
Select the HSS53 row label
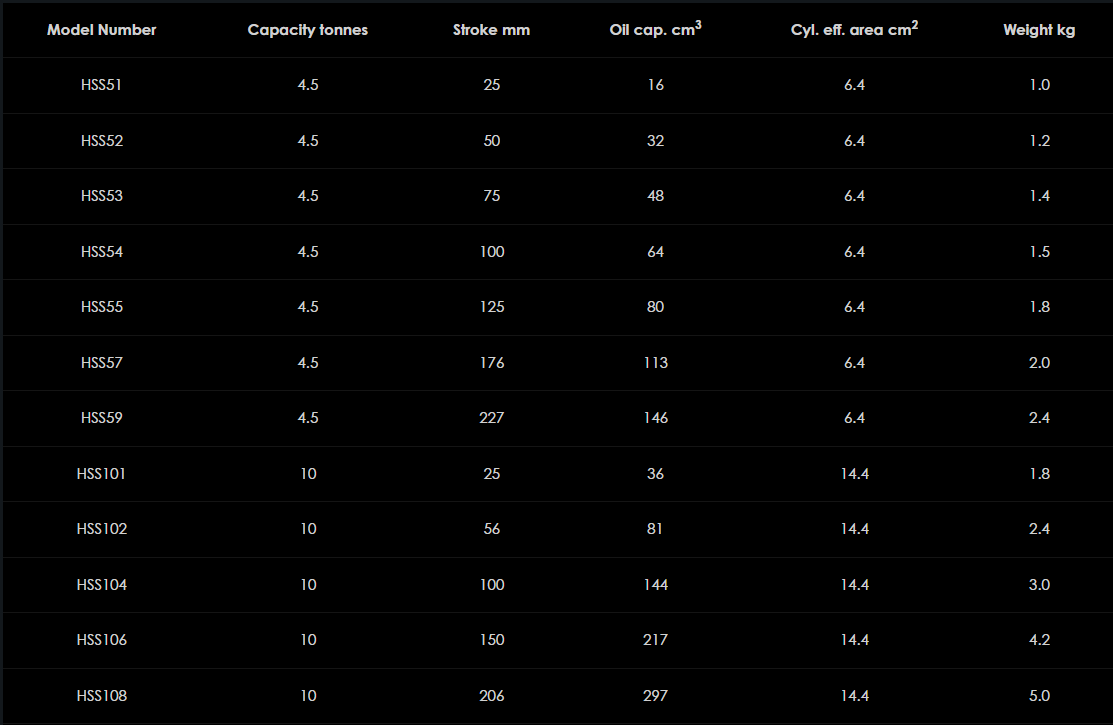point(102,196)
